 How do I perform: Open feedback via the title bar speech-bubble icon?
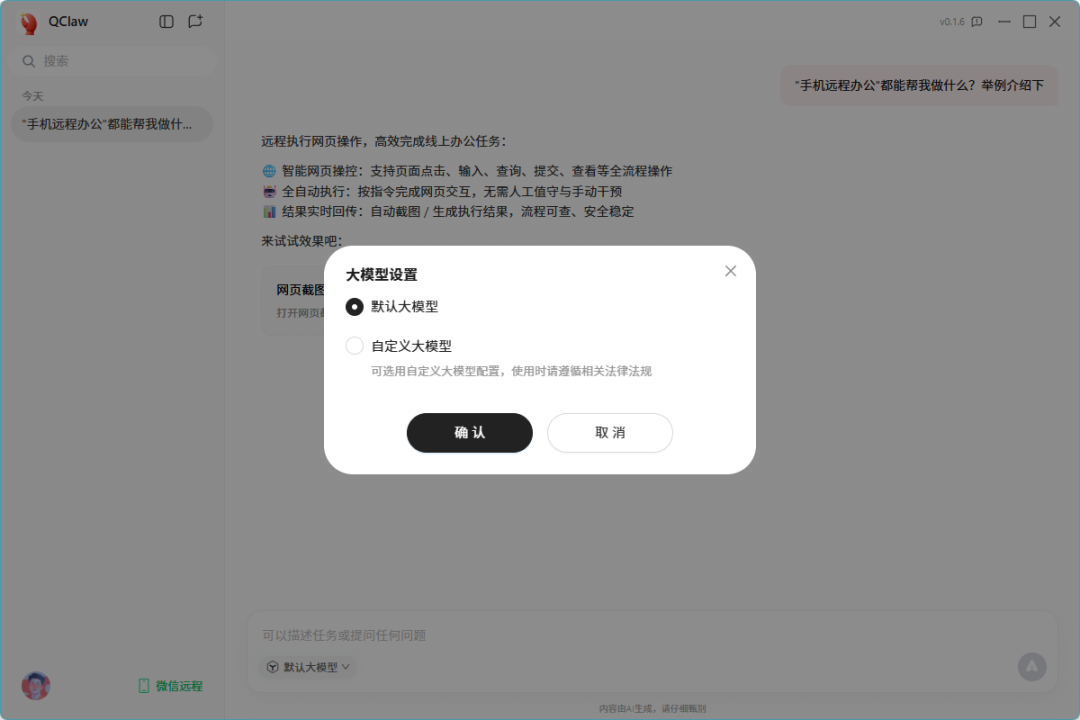pyautogui.click(x=975, y=21)
